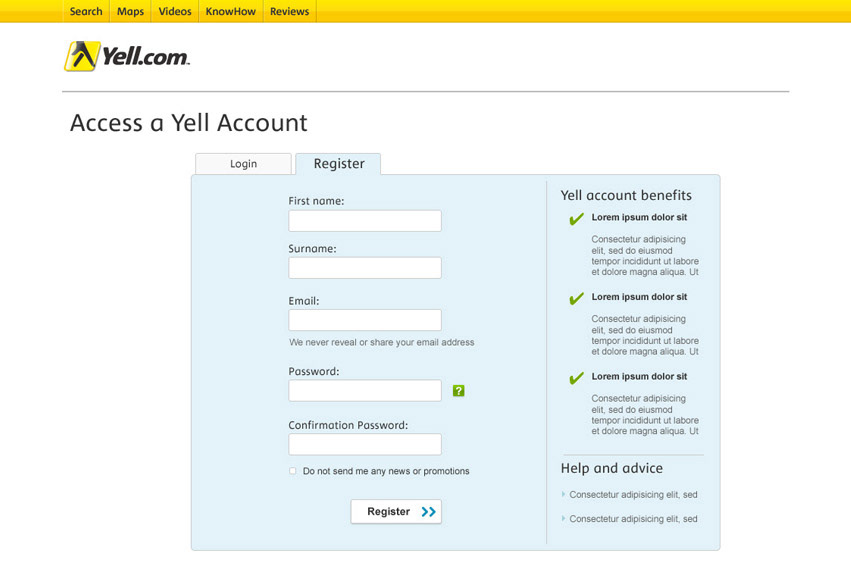Click the green password help question icon
The image size is (851, 579).
(x=459, y=391)
